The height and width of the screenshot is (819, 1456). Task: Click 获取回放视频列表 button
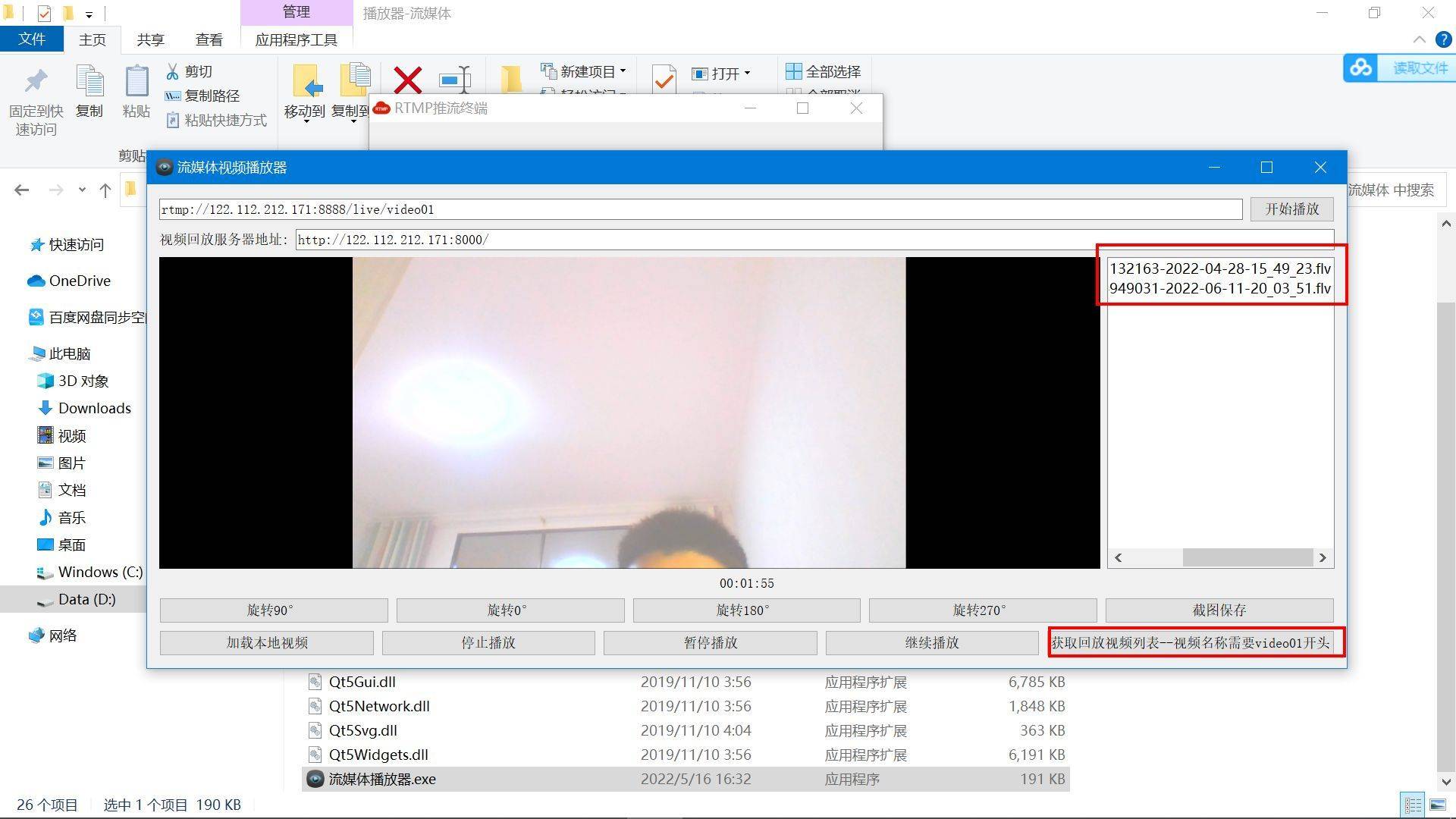click(x=1191, y=643)
